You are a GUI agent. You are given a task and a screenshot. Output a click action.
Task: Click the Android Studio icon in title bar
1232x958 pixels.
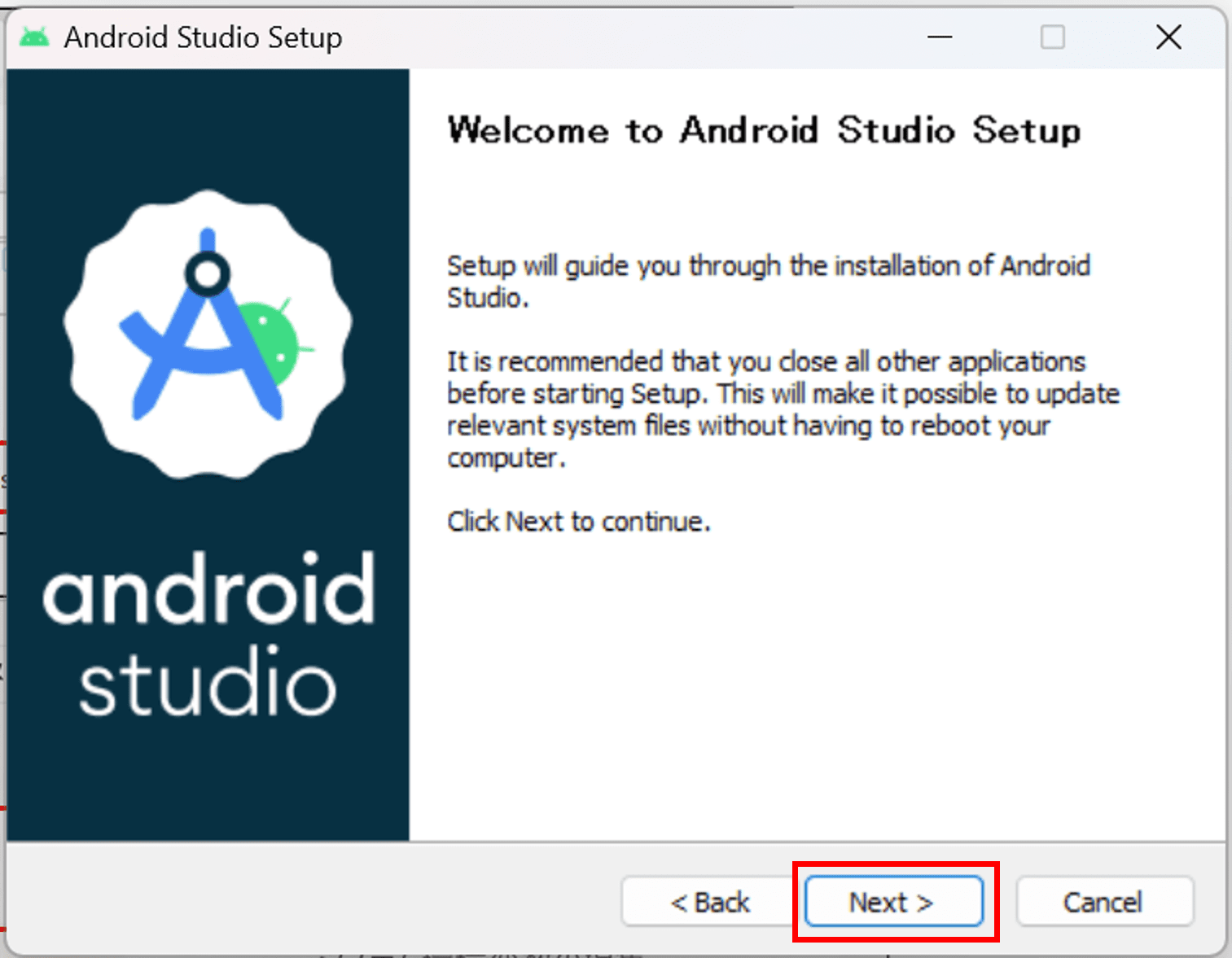[34, 37]
